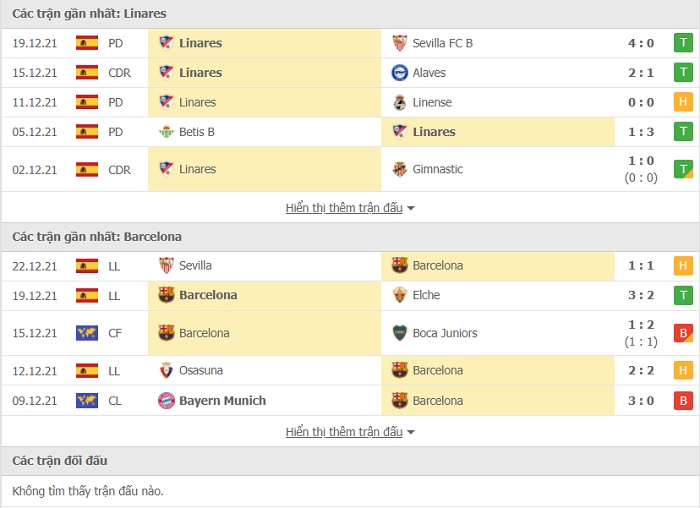Click the Betis B club badge
The image size is (700, 508).
(x=166, y=132)
